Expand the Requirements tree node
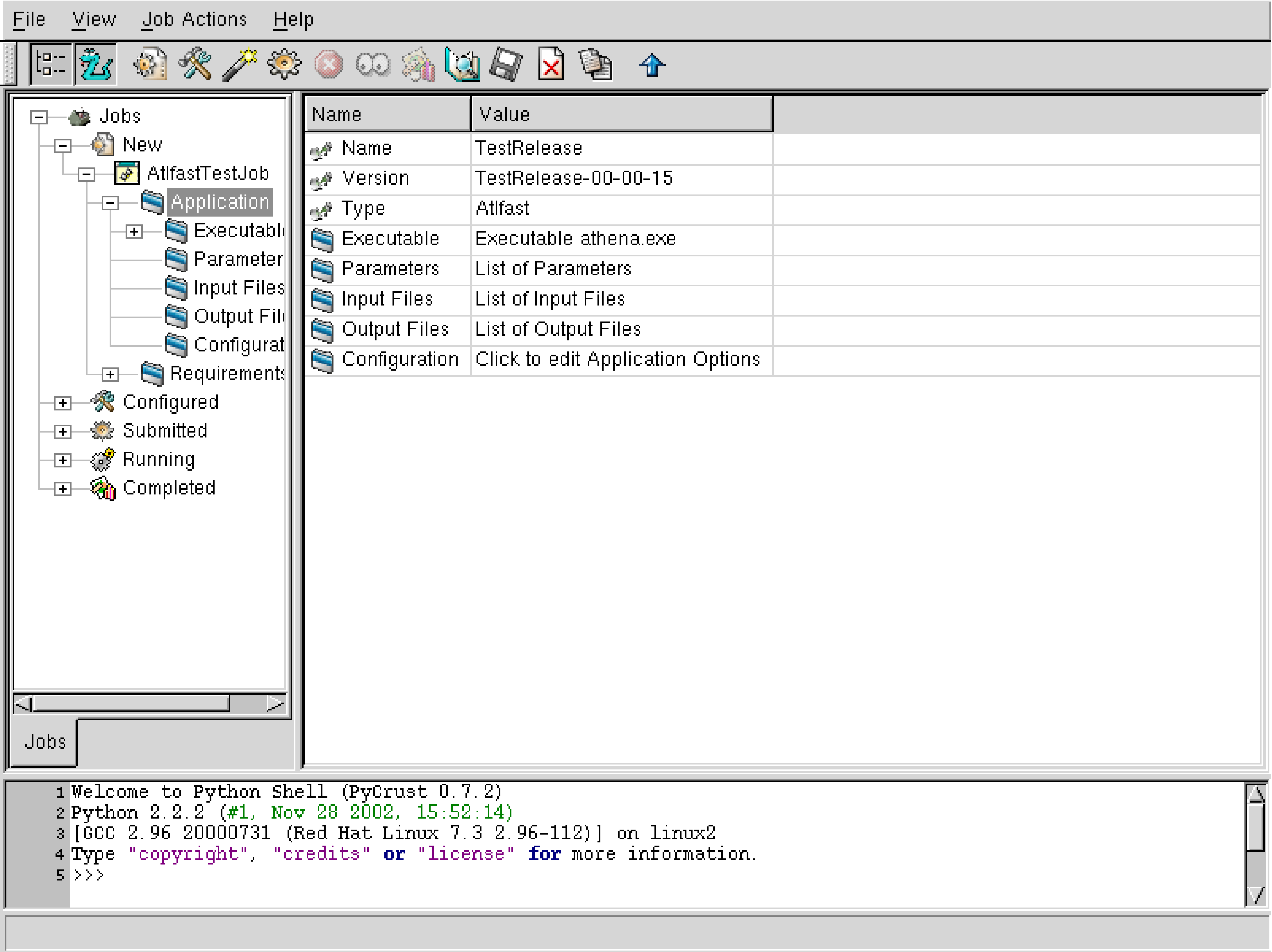Screen dimensions: 1272x952 click(110, 375)
